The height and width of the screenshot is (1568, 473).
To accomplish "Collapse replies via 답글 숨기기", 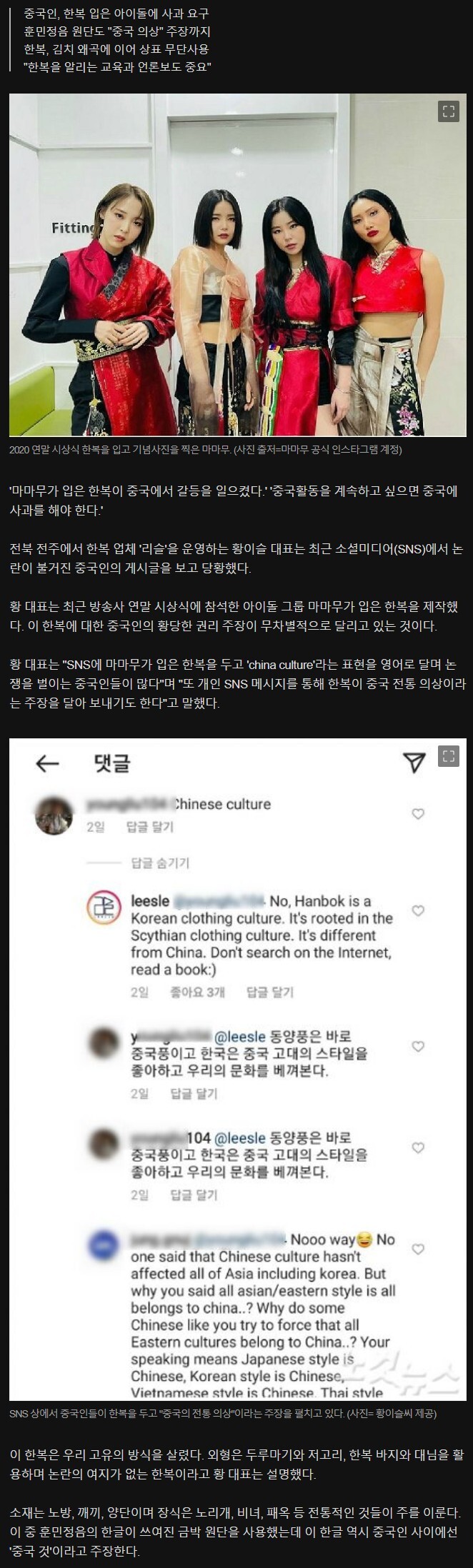I will coord(160,863).
